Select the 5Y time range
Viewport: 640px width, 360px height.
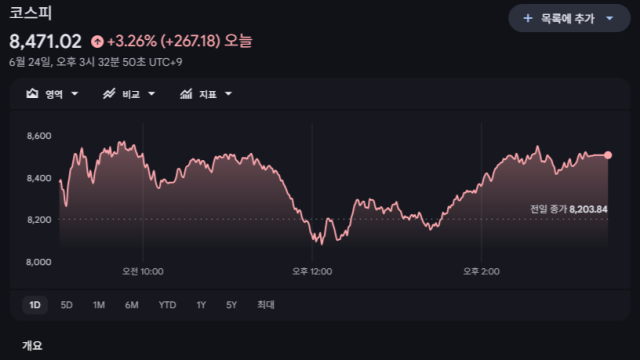(x=231, y=305)
